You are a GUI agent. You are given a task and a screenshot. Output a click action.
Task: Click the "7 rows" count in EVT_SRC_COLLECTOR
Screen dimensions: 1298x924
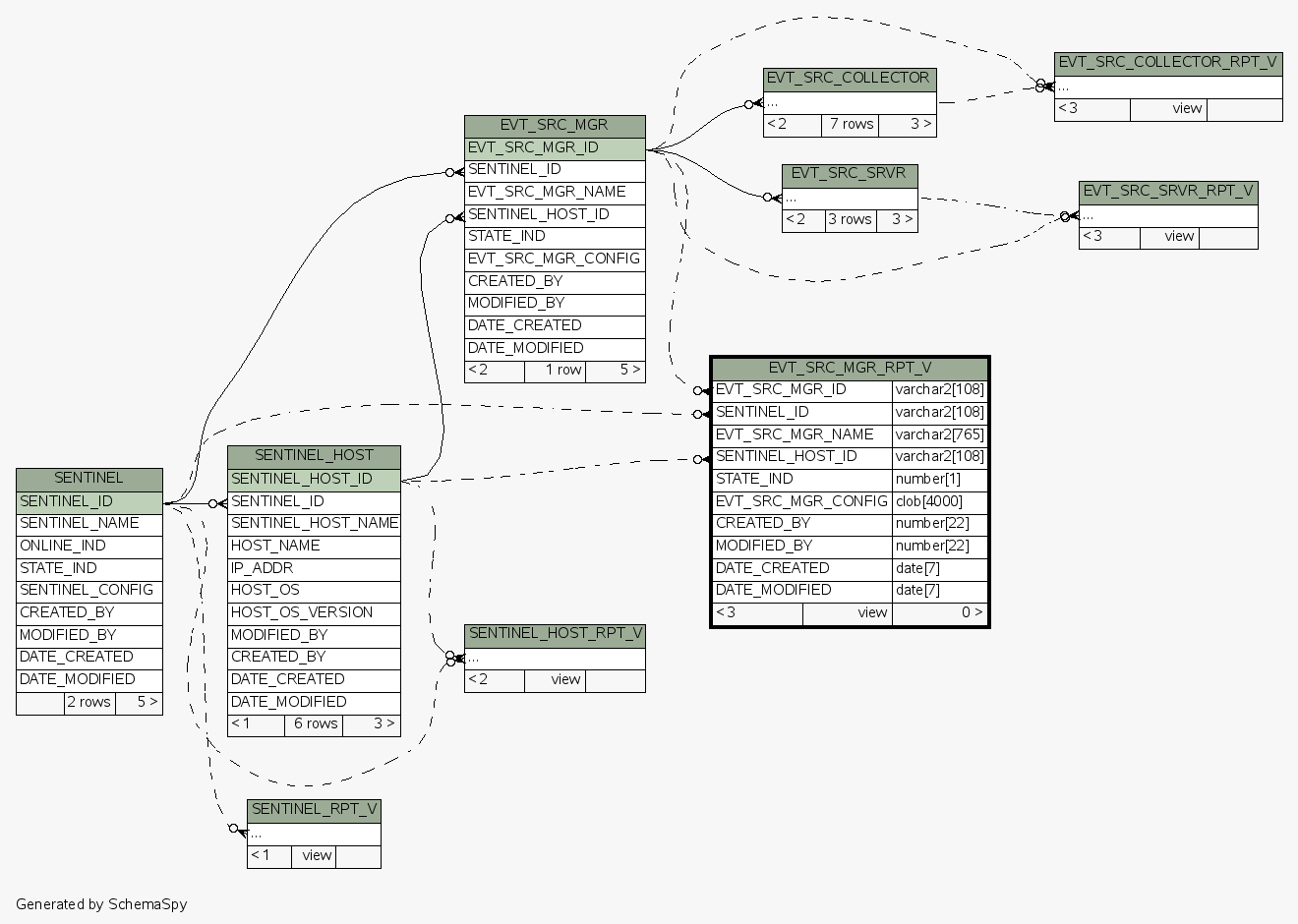(851, 125)
